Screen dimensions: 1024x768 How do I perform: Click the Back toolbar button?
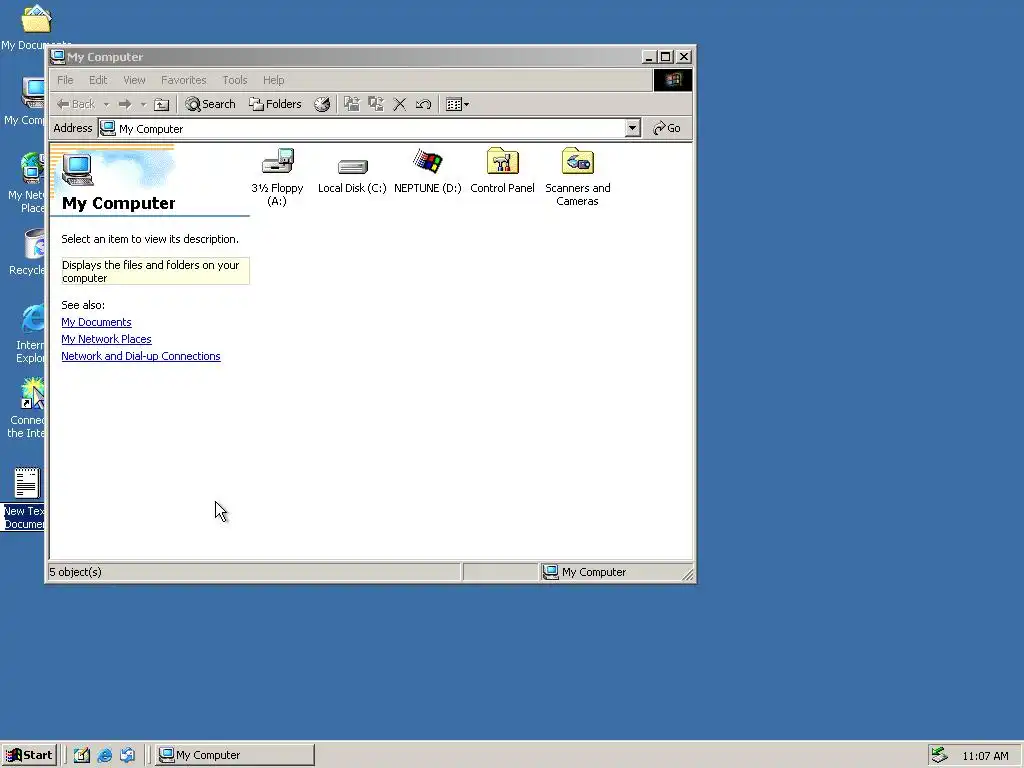76,104
